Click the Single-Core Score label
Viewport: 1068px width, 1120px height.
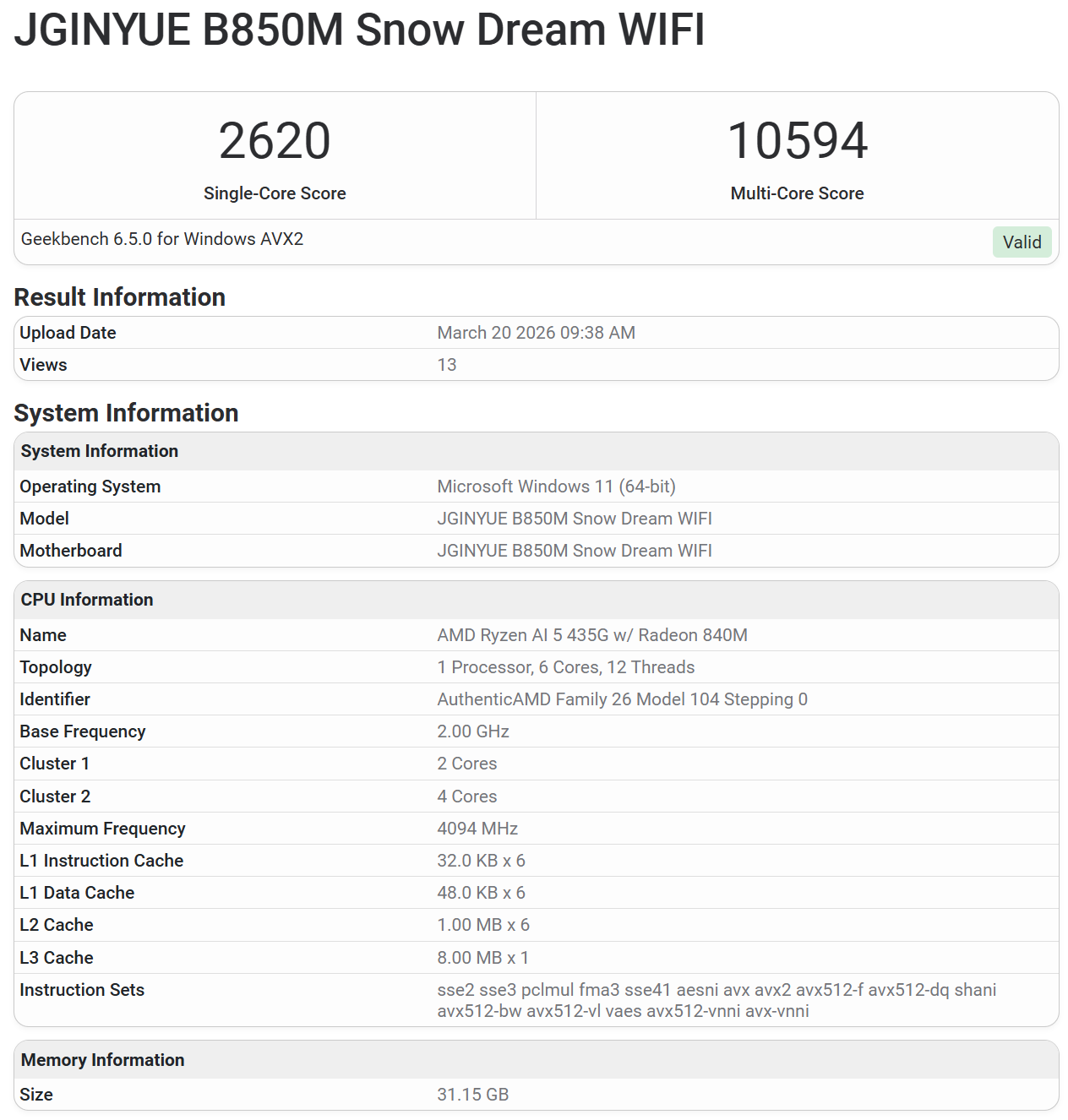pos(275,193)
